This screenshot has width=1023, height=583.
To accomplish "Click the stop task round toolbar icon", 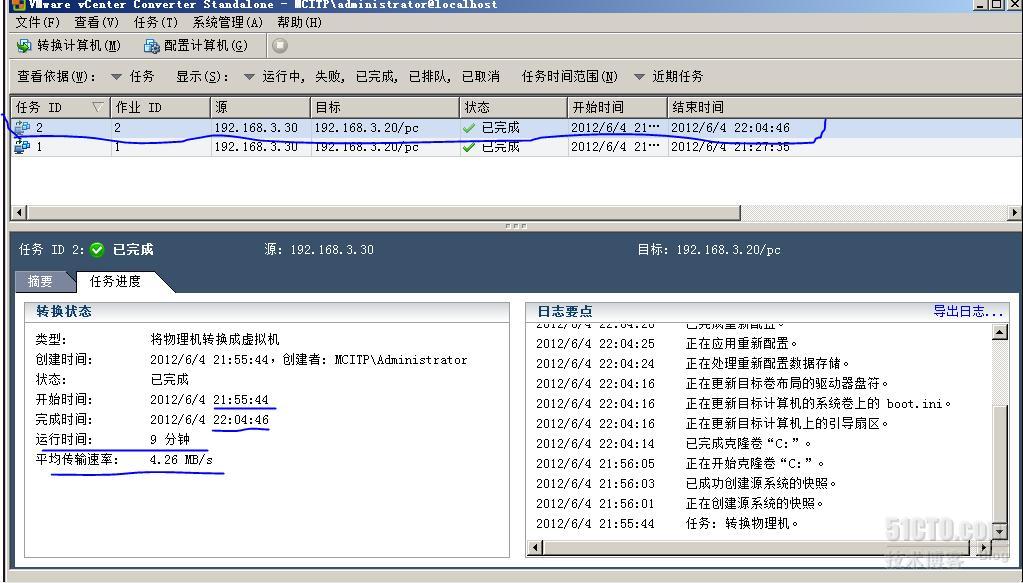I will tap(280, 46).
